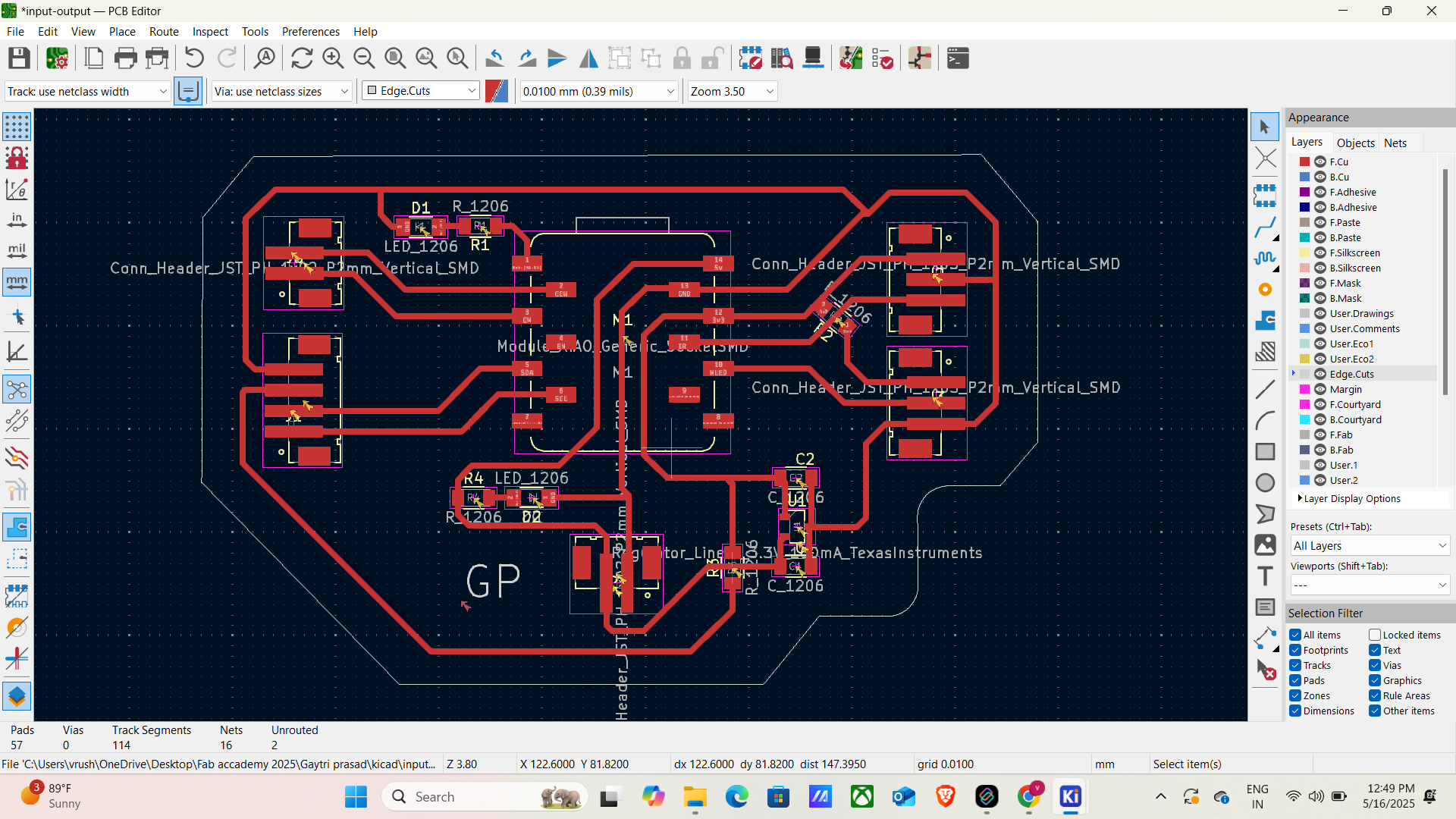Toggle grid display in left toolbar
Viewport: 1456px width, 819px height.
click(x=17, y=127)
